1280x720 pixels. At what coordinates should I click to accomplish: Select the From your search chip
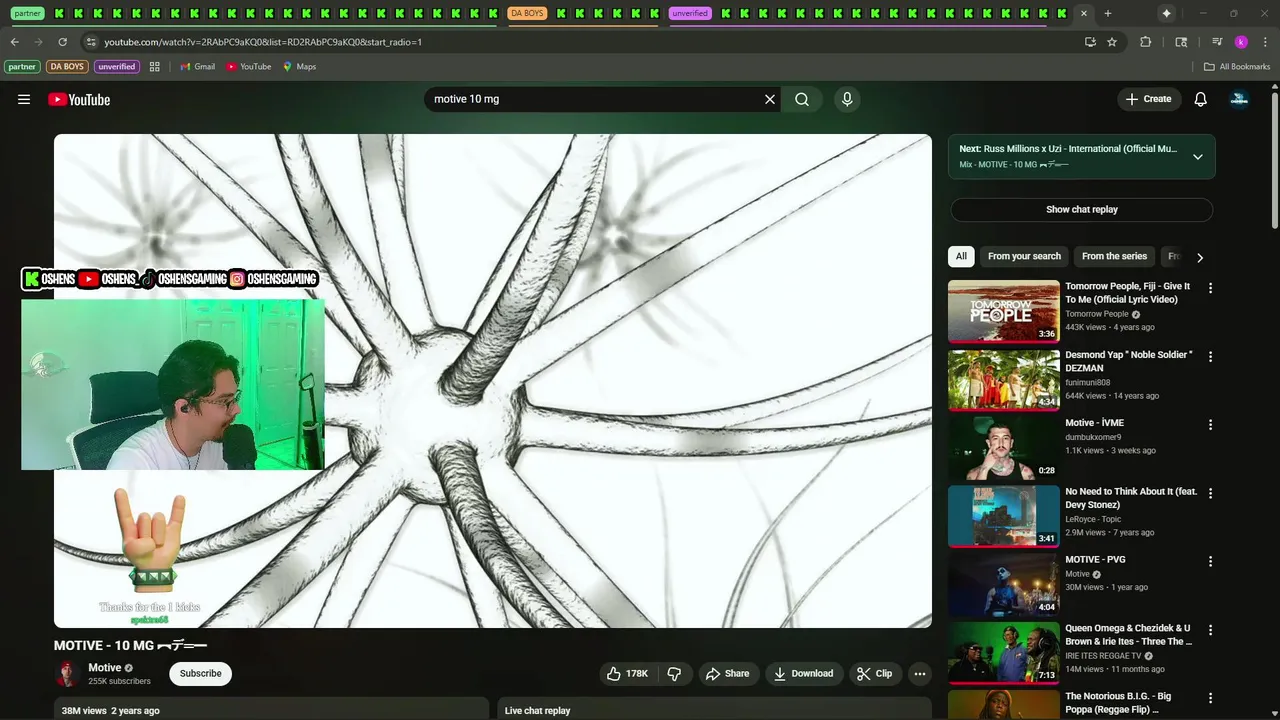click(x=1024, y=257)
